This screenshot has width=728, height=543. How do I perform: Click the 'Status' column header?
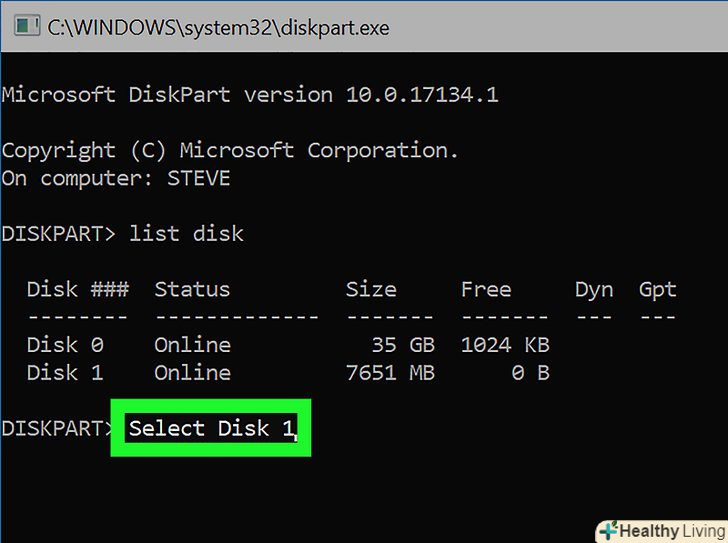click(x=192, y=289)
